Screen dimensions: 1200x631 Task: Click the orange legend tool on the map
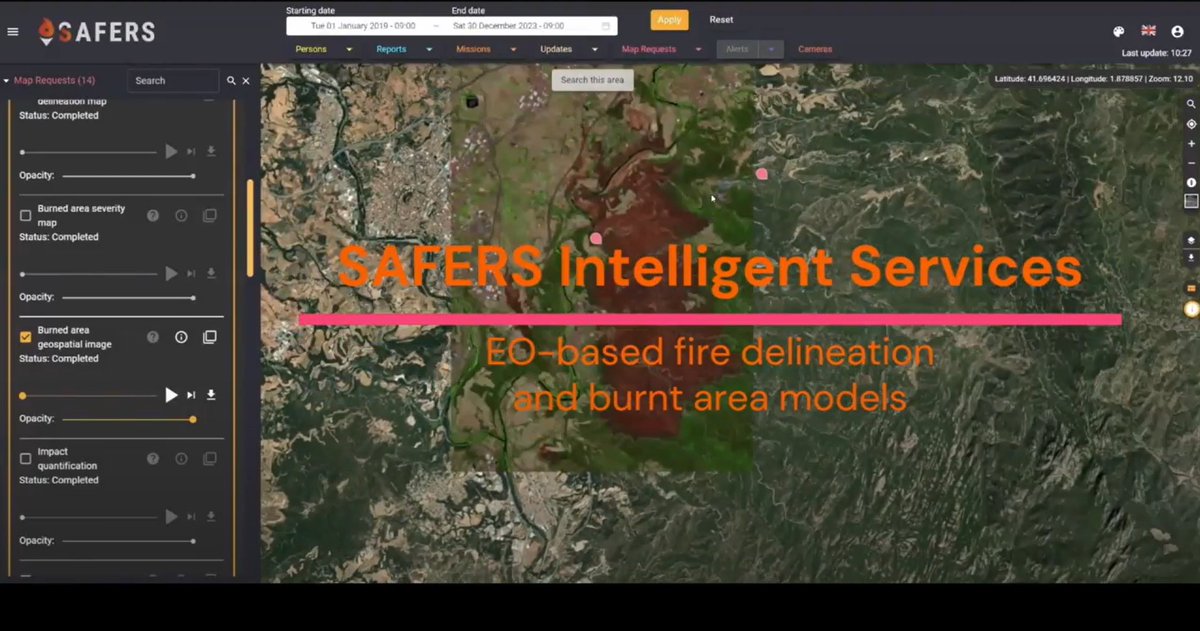[x=1191, y=288]
